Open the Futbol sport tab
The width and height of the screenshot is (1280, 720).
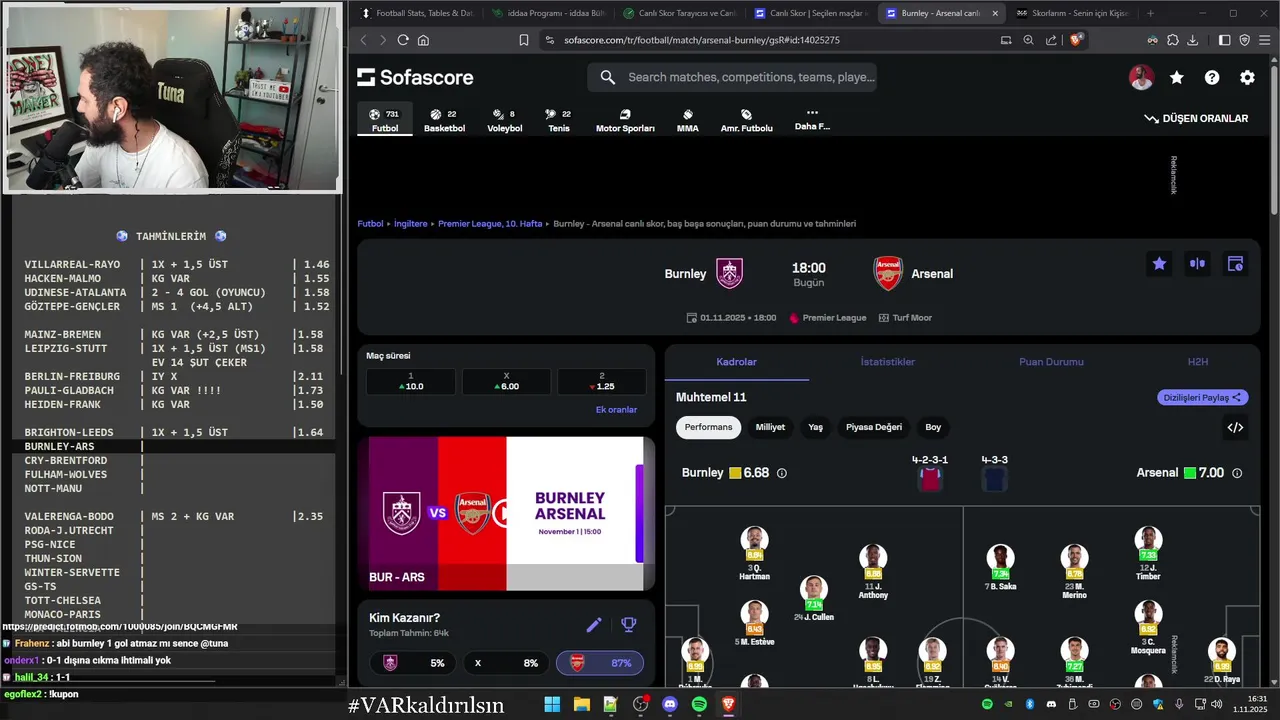click(385, 120)
